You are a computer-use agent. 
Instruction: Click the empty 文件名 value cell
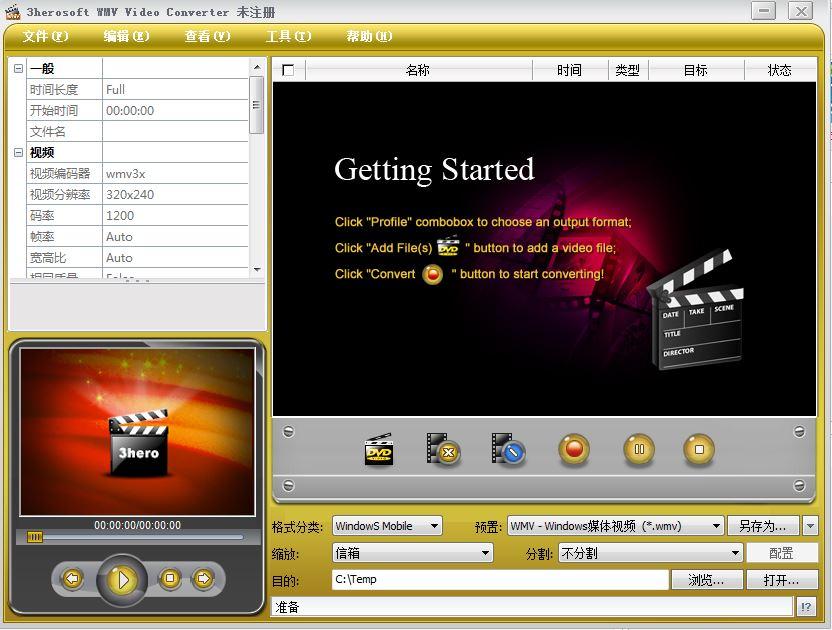pyautogui.click(x=175, y=132)
